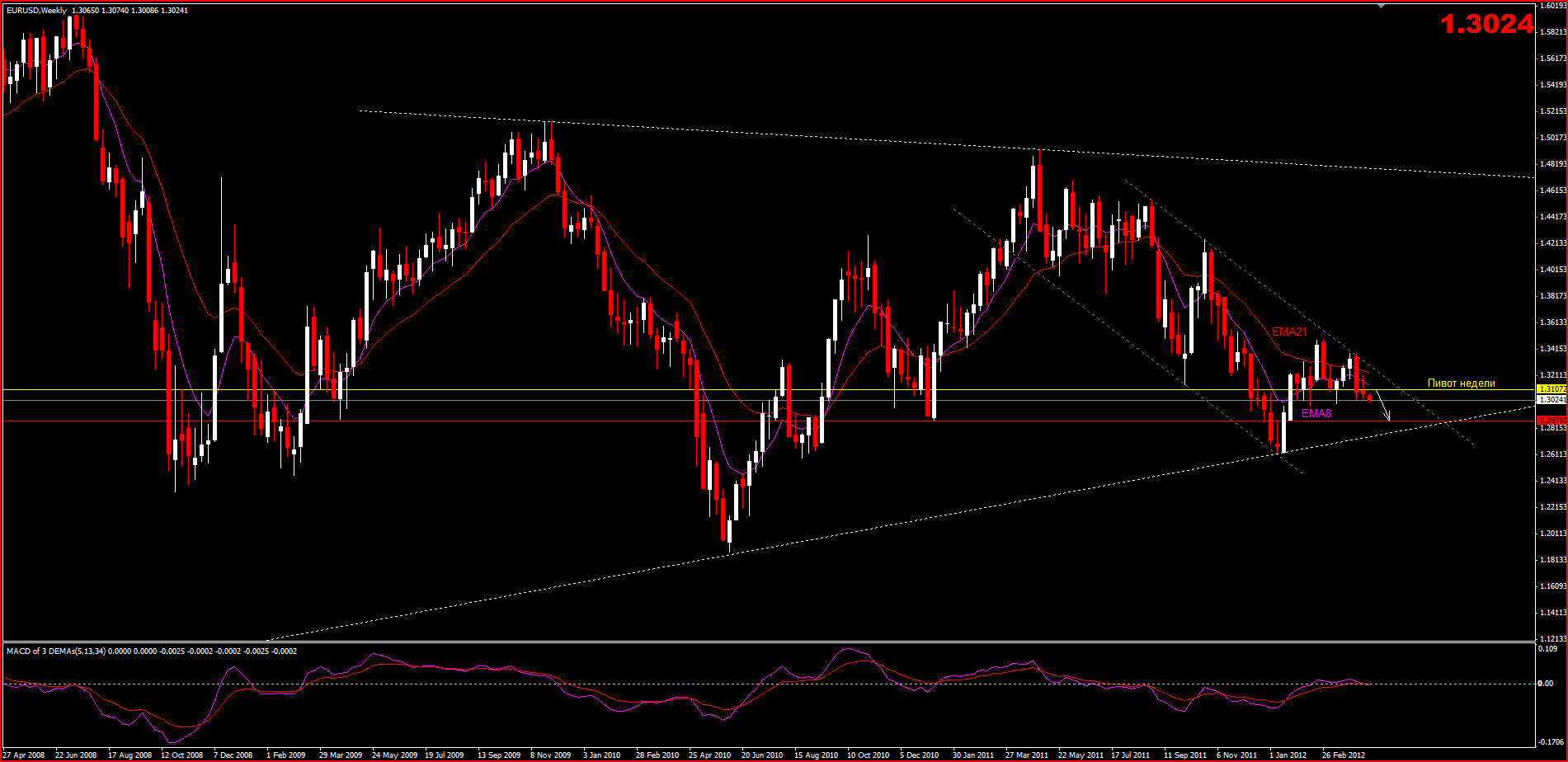Screen dimensions: 1568x762
Task: Click the '25 Apr 2010' date label
Action: pyautogui.click(x=710, y=755)
